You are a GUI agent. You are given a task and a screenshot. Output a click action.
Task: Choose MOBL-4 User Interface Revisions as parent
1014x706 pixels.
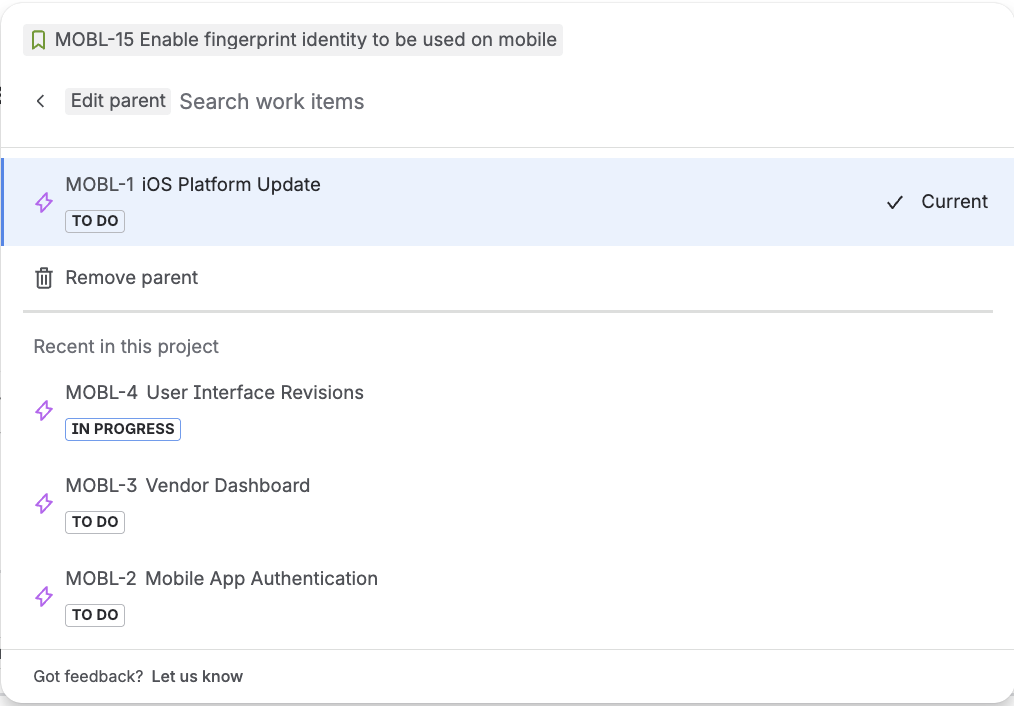[x=508, y=410]
